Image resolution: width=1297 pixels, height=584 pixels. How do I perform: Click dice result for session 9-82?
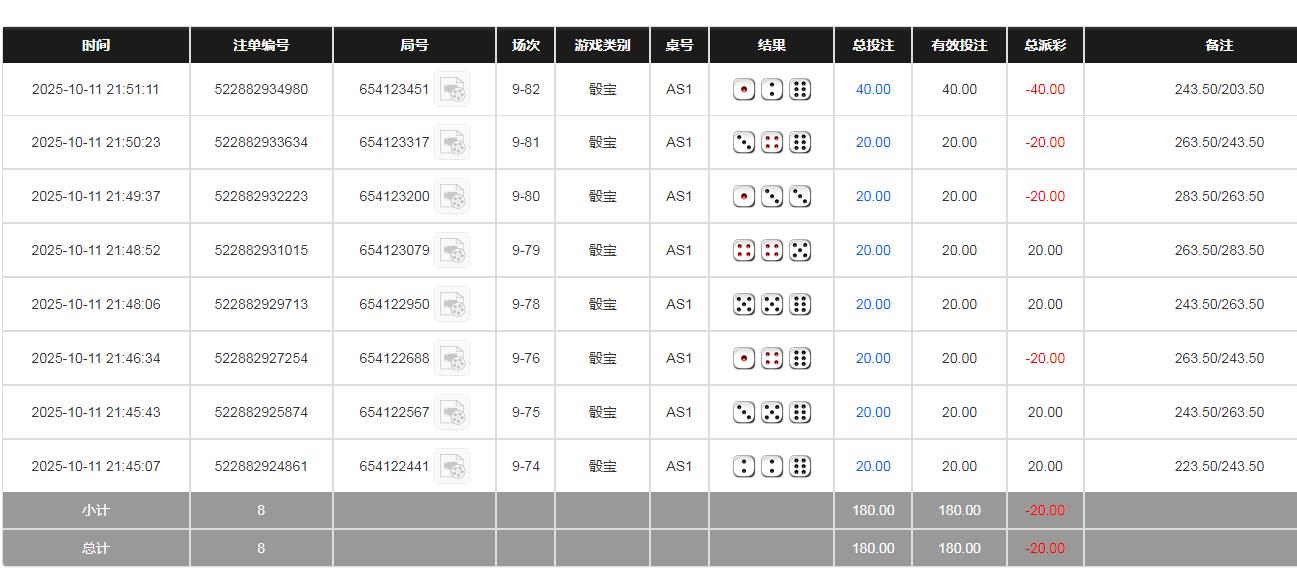[x=772, y=90]
